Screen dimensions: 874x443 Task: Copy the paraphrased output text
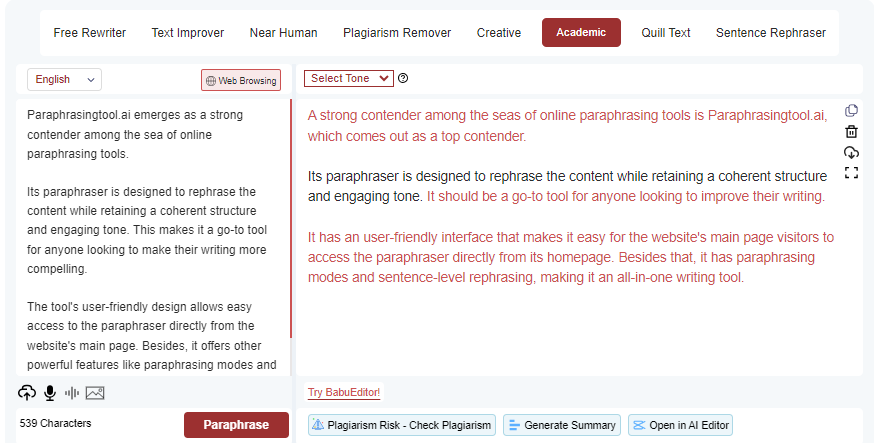coord(851,111)
